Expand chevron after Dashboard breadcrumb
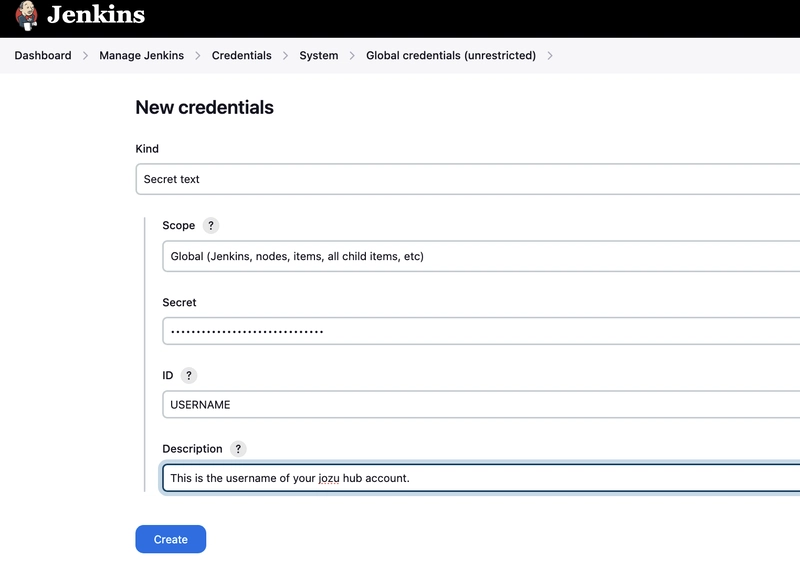800x579 pixels. click(x=85, y=56)
